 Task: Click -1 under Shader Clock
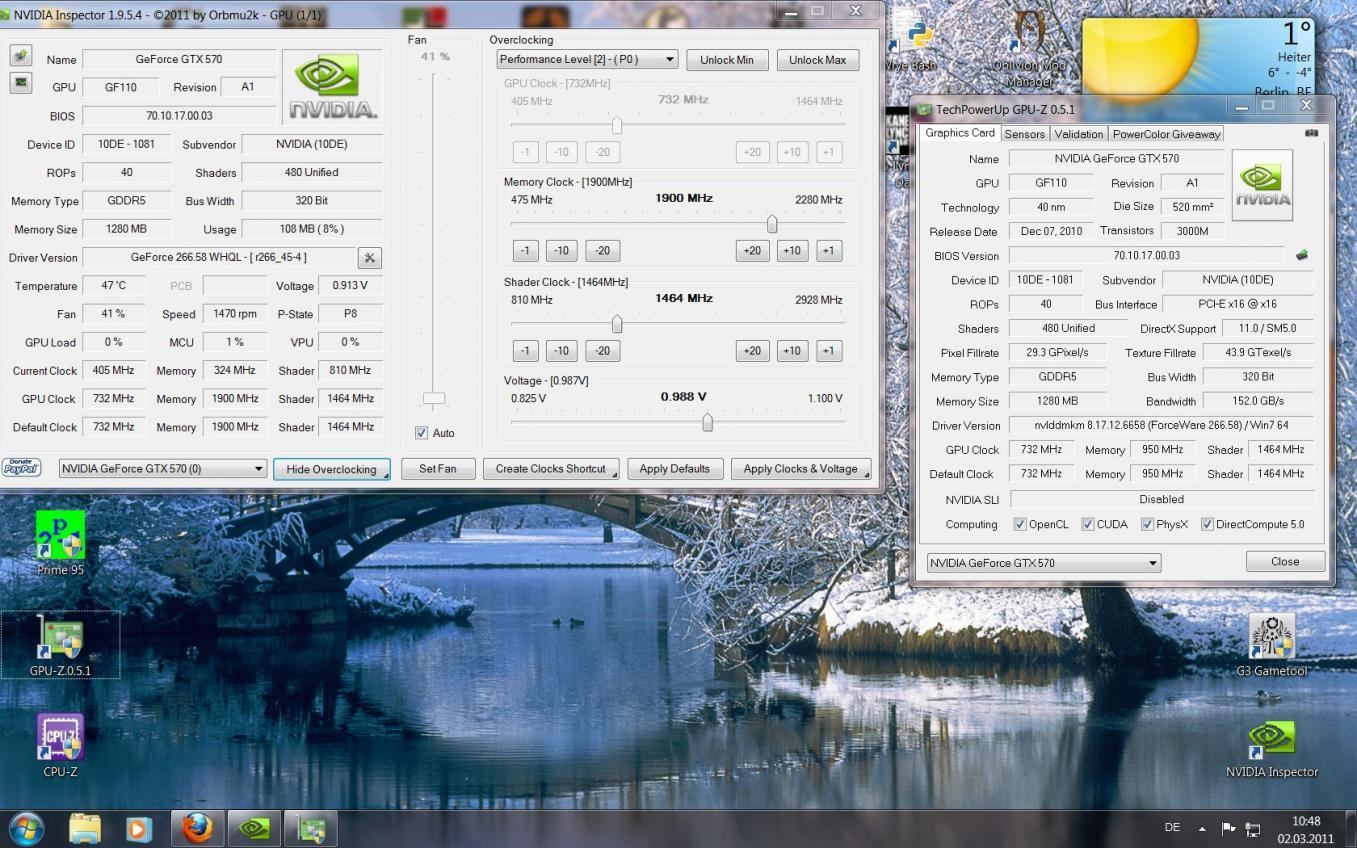pos(525,351)
